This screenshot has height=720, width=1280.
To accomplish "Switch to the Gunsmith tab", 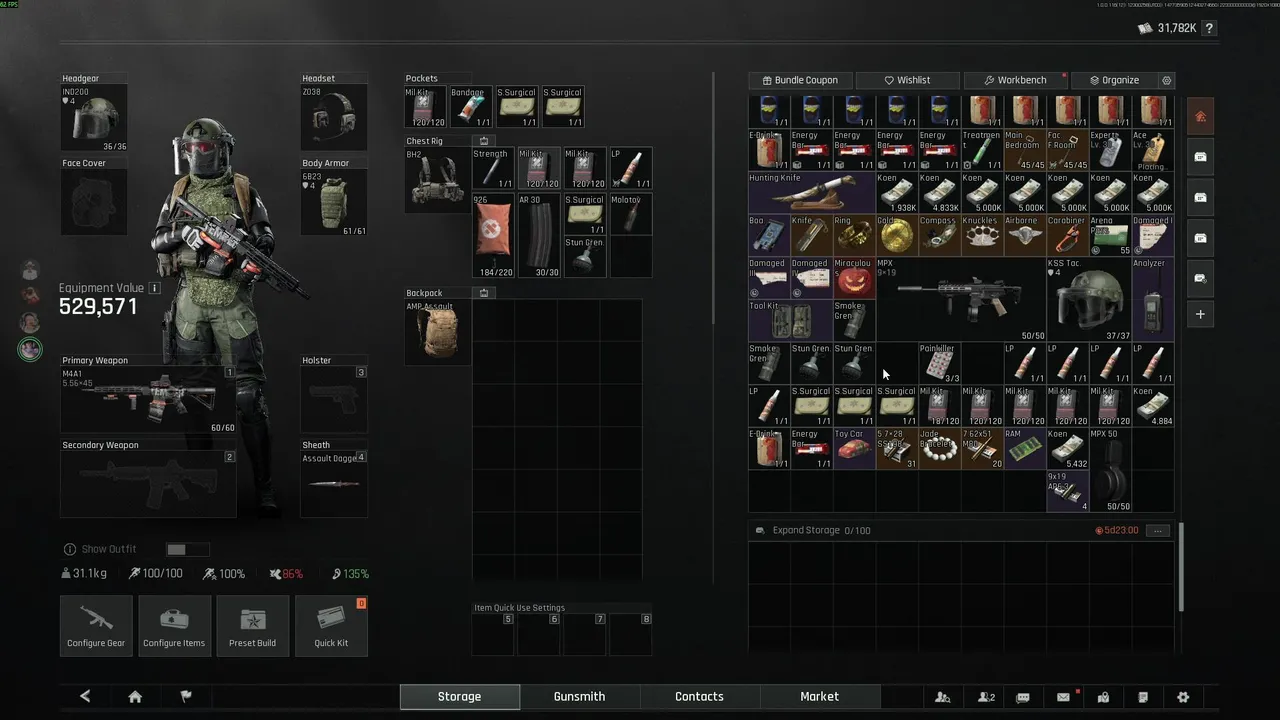I will pyautogui.click(x=579, y=696).
